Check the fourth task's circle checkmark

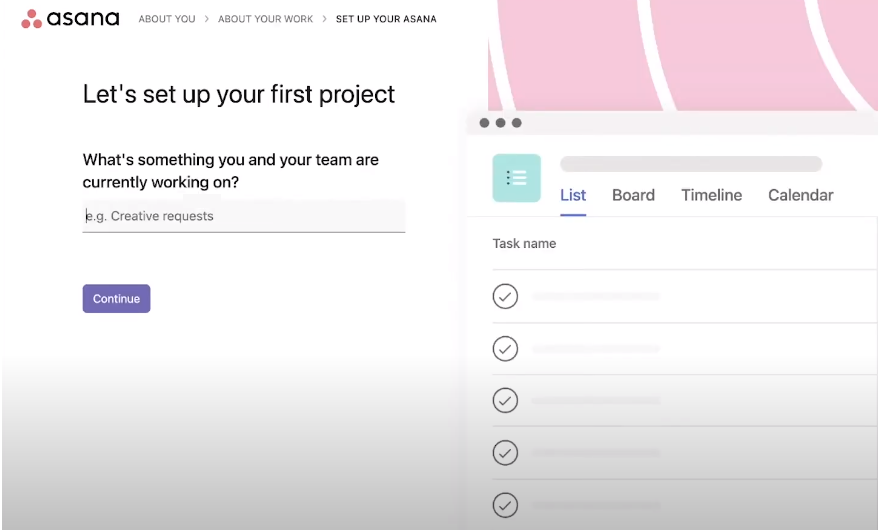coord(506,452)
